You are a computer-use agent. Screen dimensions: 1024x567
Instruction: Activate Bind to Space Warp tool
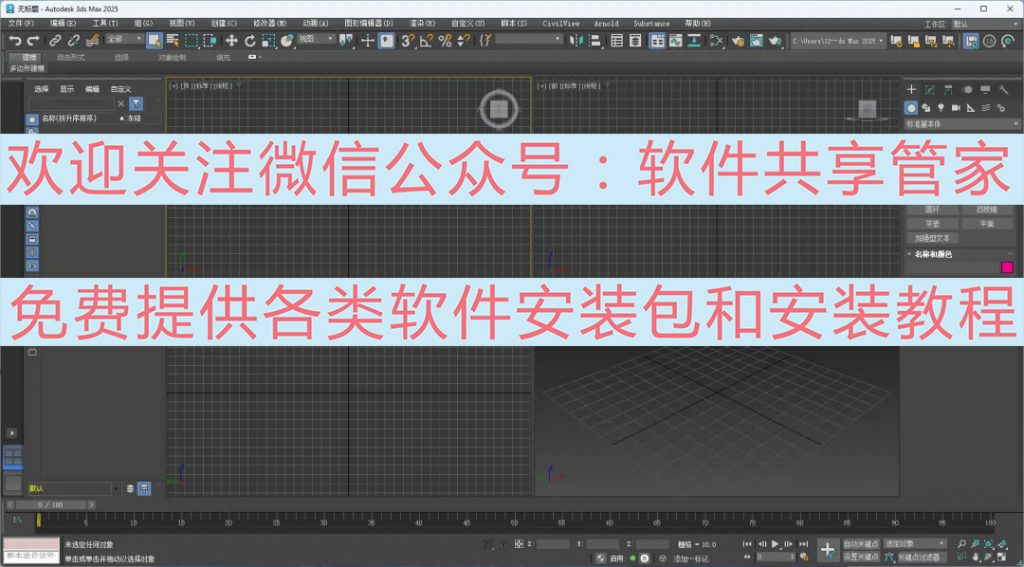click(92, 40)
